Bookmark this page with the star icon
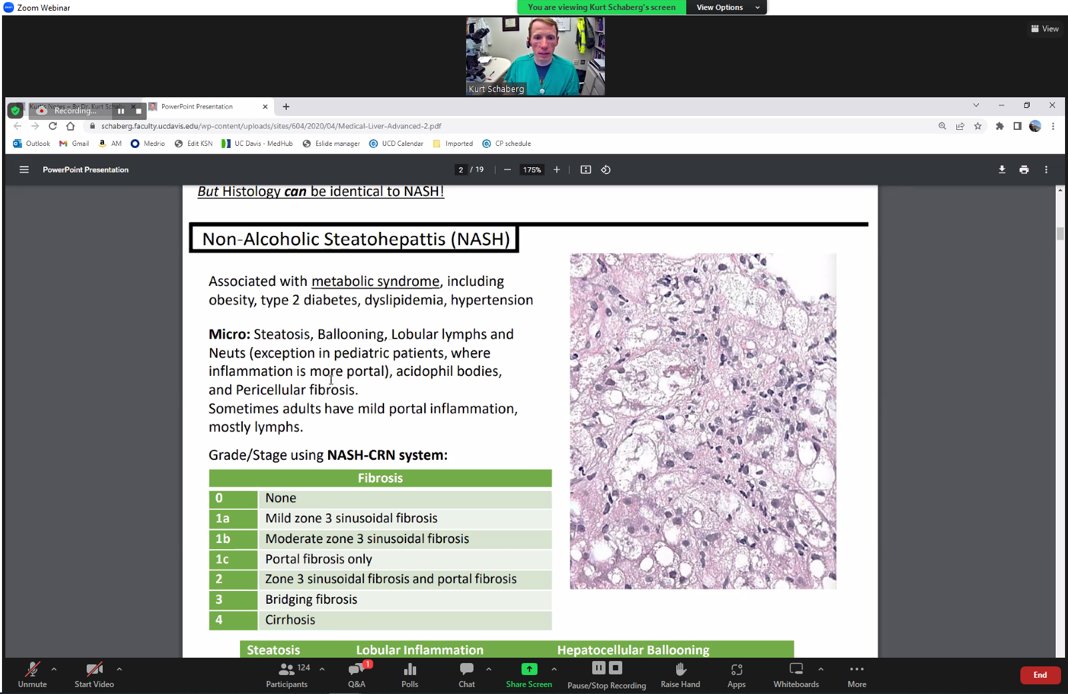 978,126
